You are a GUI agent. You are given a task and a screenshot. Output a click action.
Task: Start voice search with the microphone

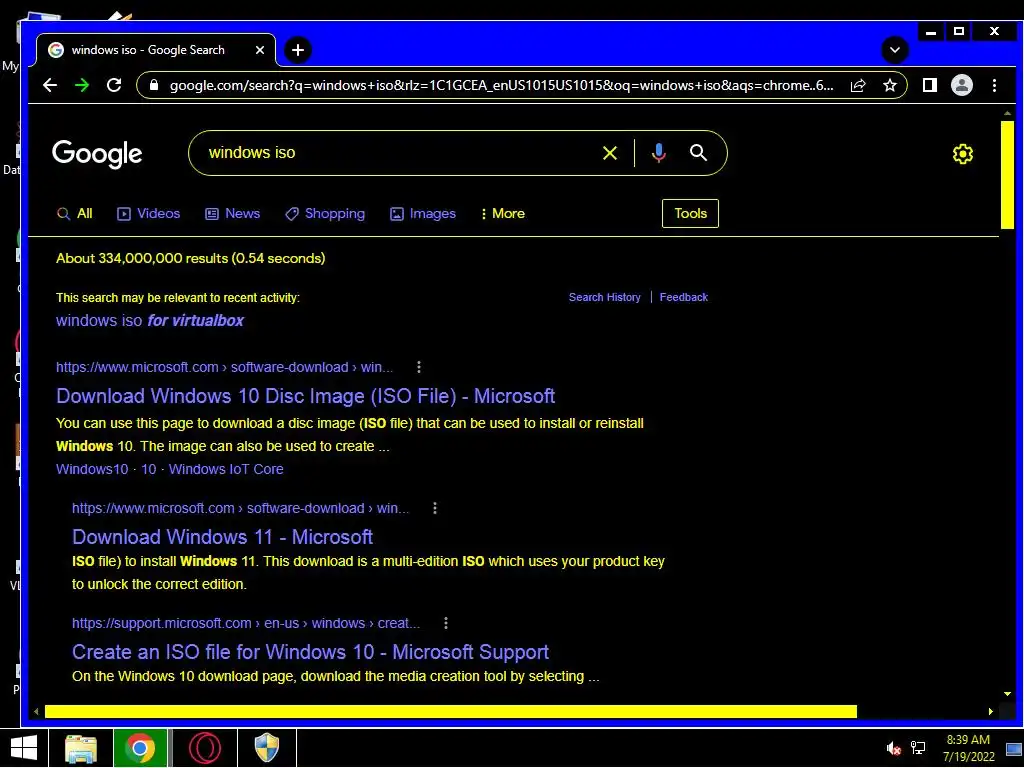(659, 153)
